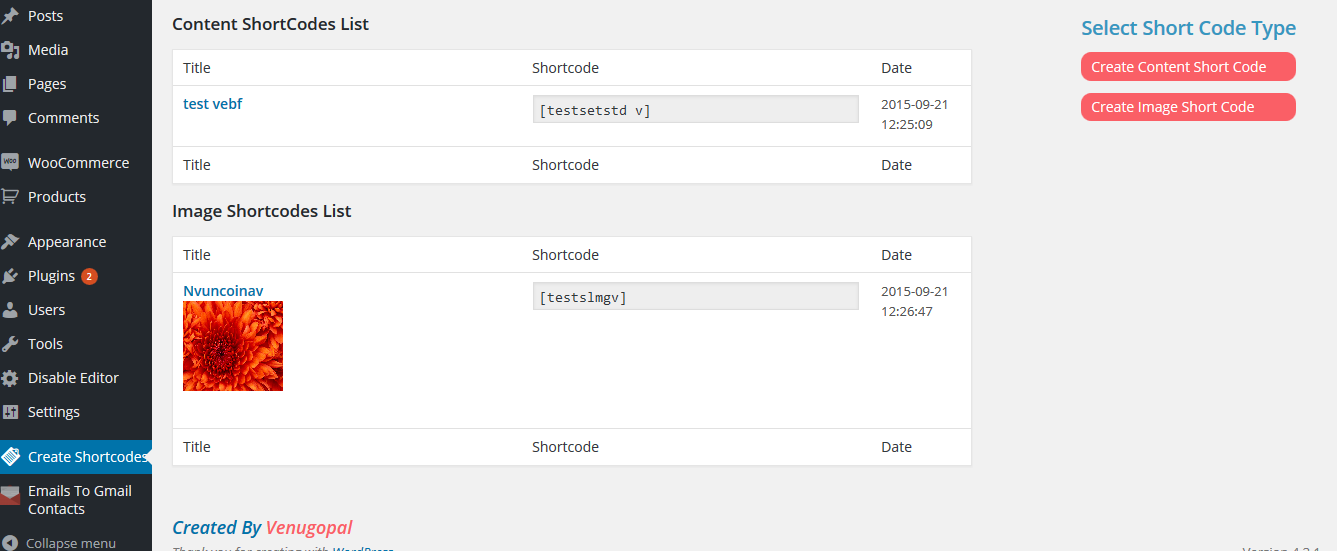The image size is (1337, 551).
Task: Open Products via the cart icon
Action: pos(10,197)
